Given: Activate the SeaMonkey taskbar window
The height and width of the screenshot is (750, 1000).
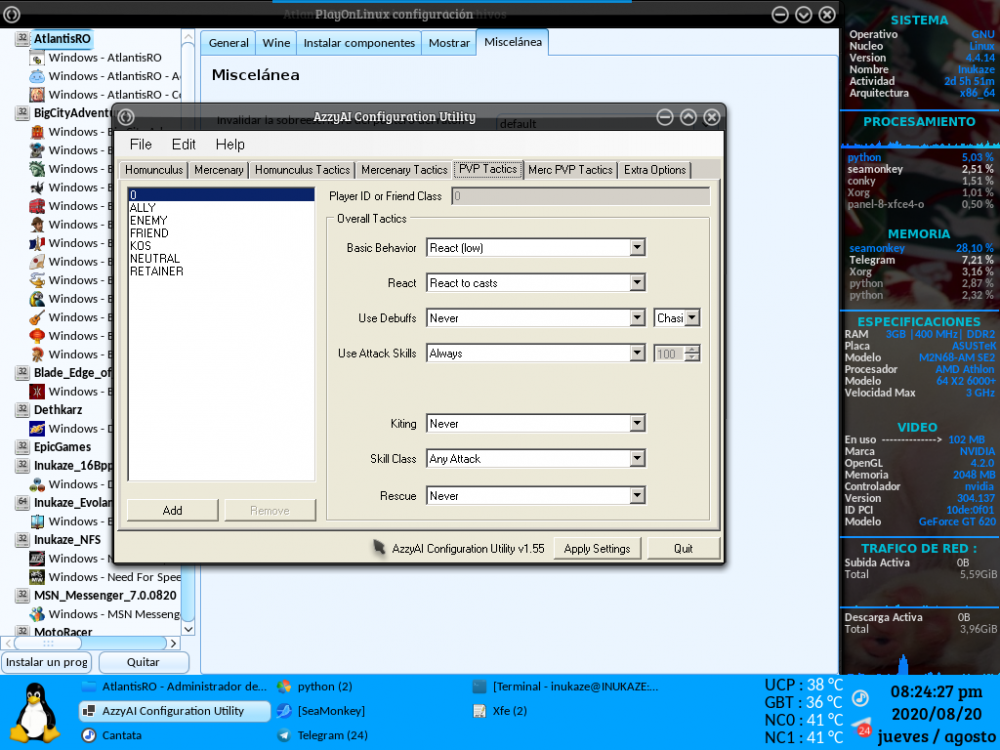Looking at the screenshot, I should tap(330, 711).
